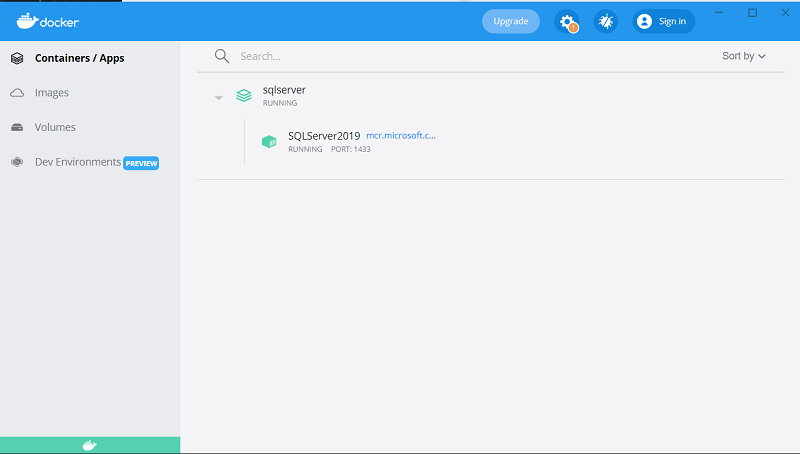Click the Upgrade button
The height and width of the screenshot is (454, 800).
511,21
